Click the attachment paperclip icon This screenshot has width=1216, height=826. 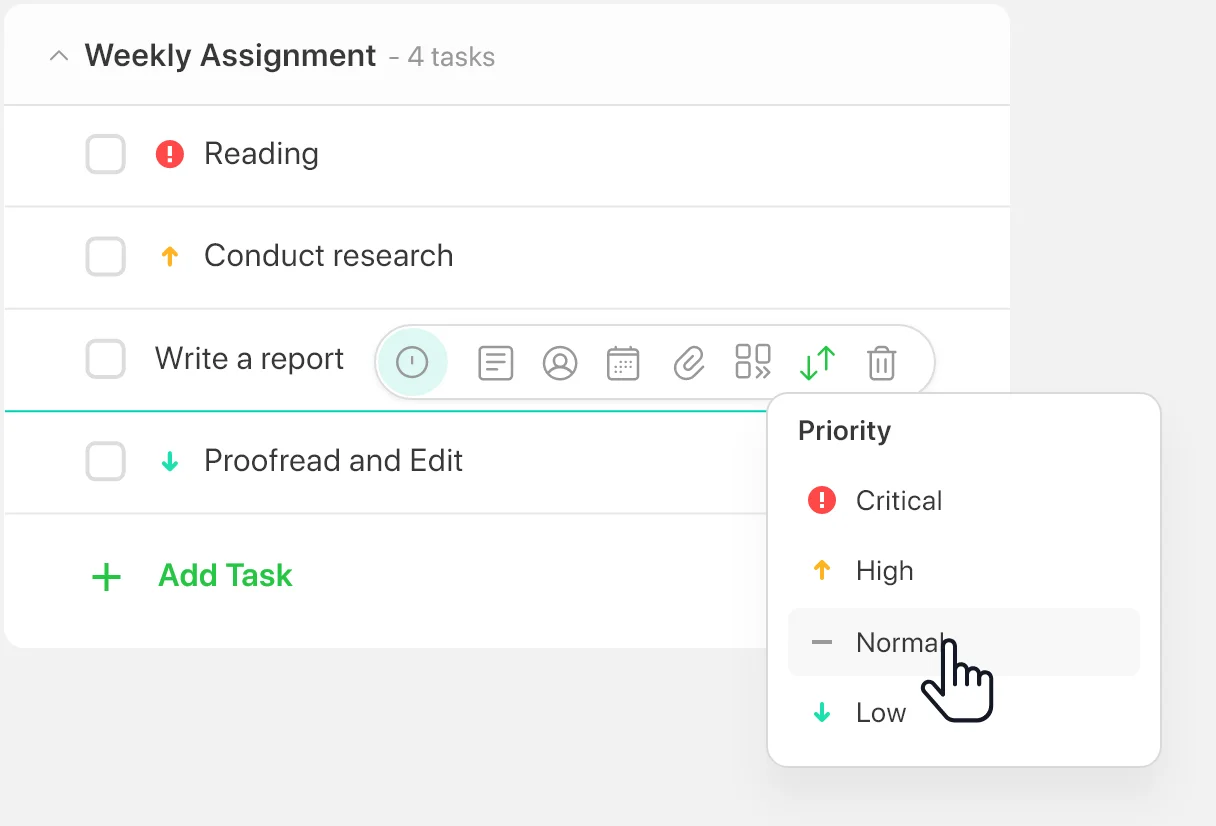(689, 362)
